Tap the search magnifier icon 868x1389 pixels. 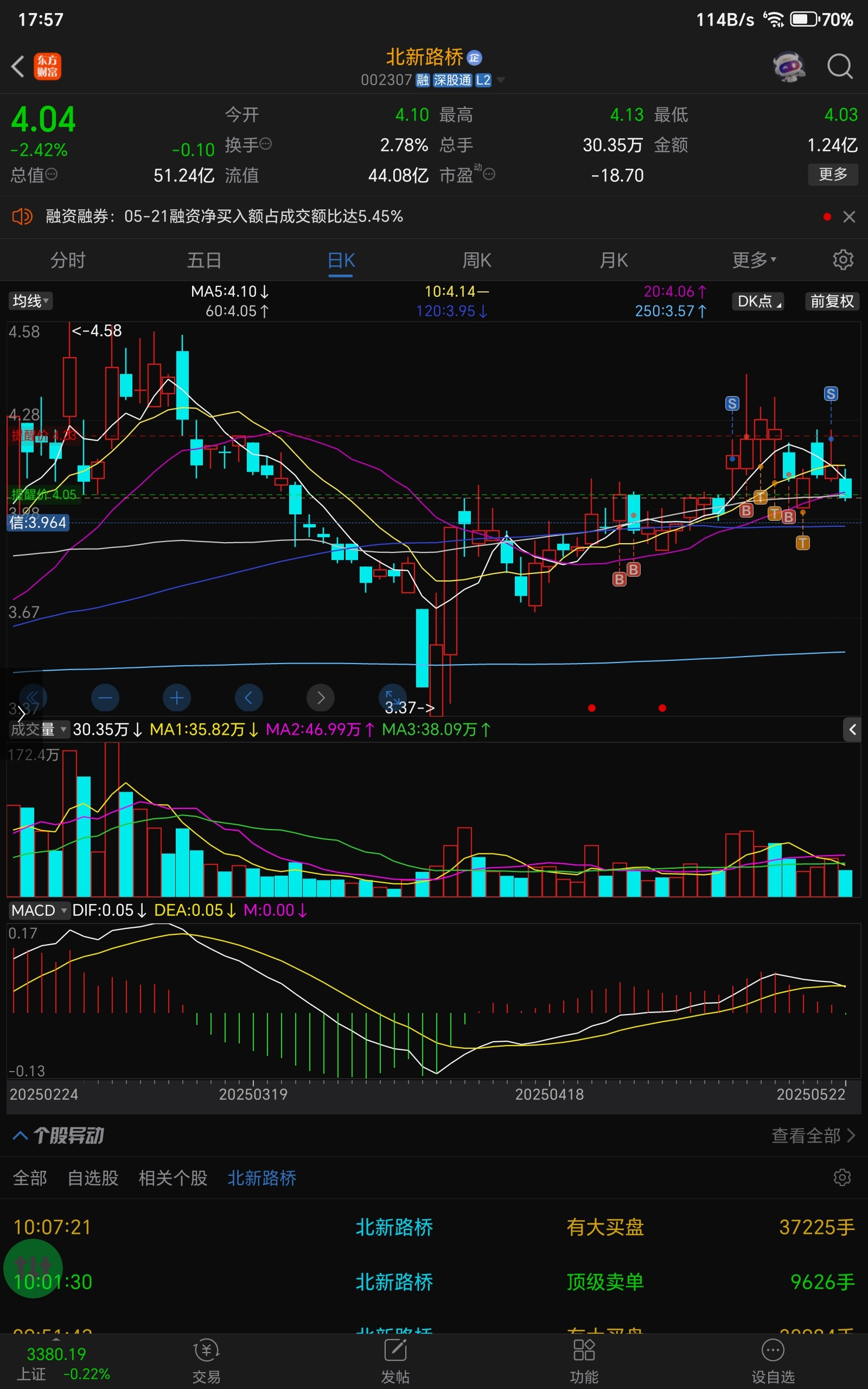pyautogui.click(x=840, y=67)
